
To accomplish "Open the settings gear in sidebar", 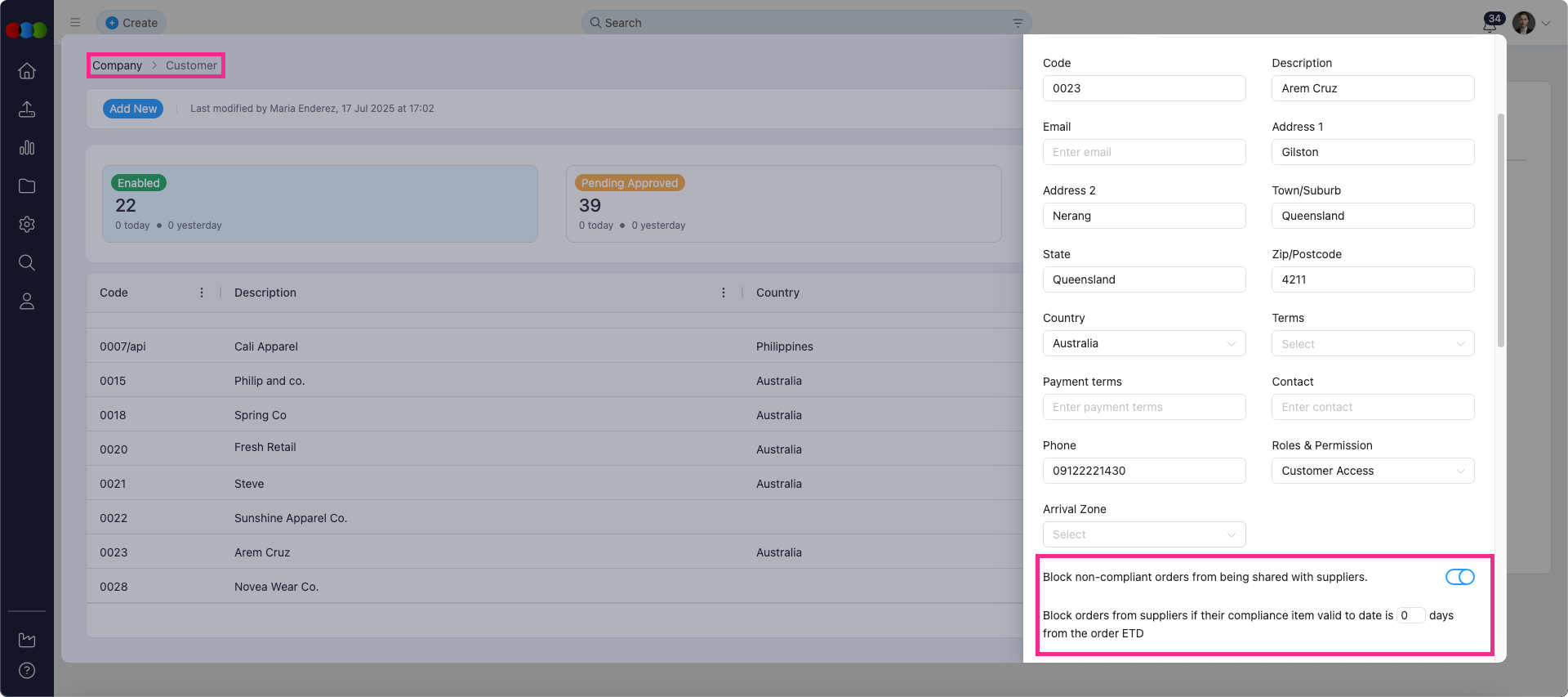I will coord(27,225).
